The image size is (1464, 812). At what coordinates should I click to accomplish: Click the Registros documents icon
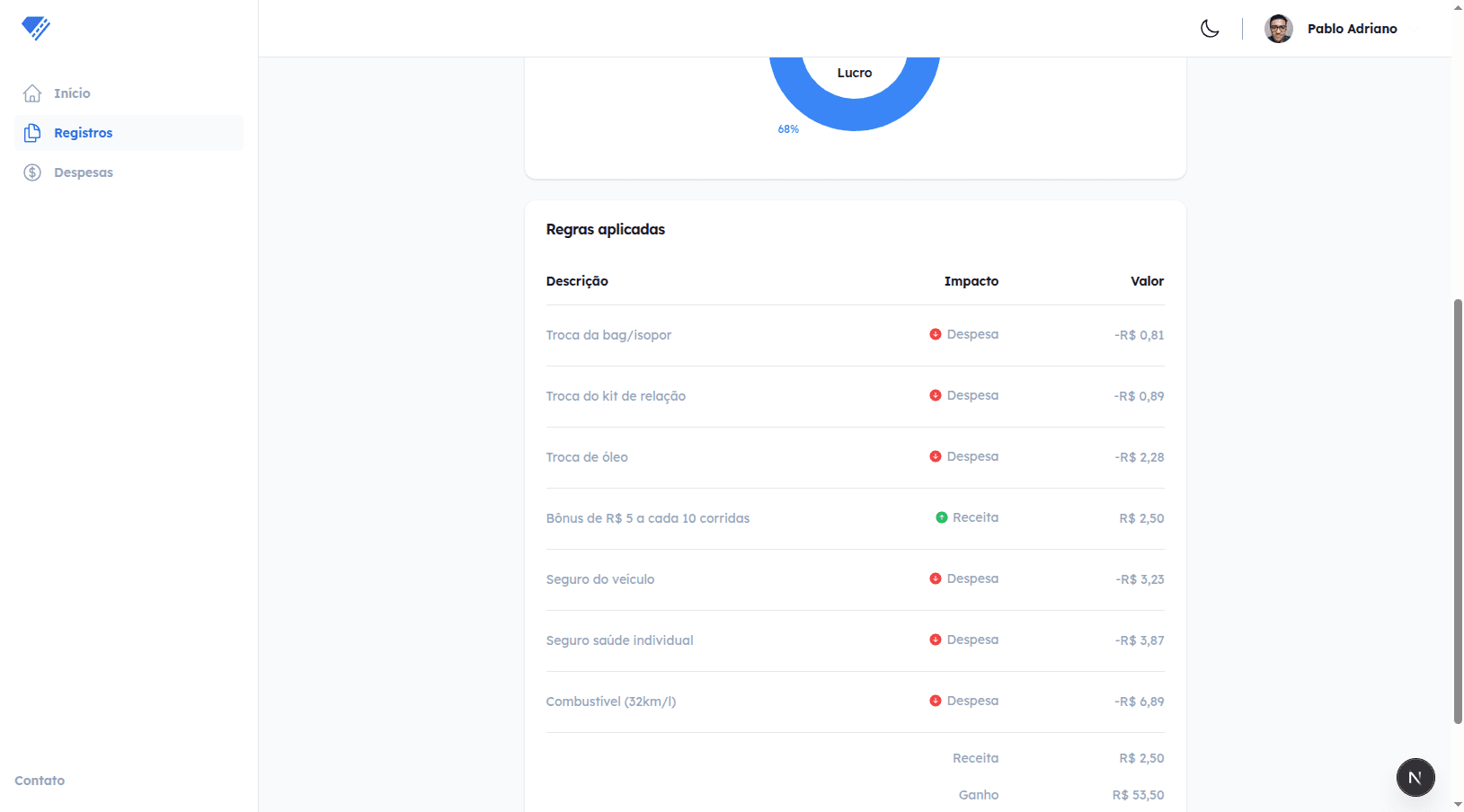[x=32, y=133]
